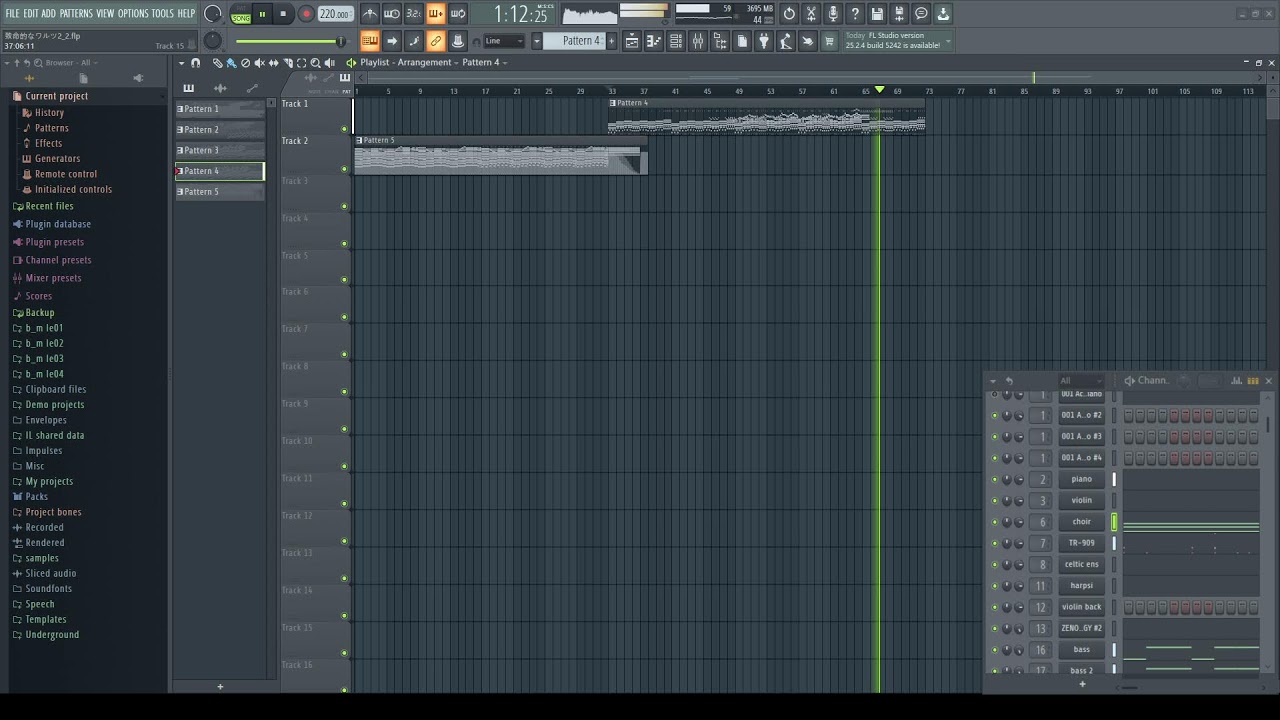This screenshot has height=720, width=1280.
Task: Click the violin back channel button
Action: point(1082,607)
